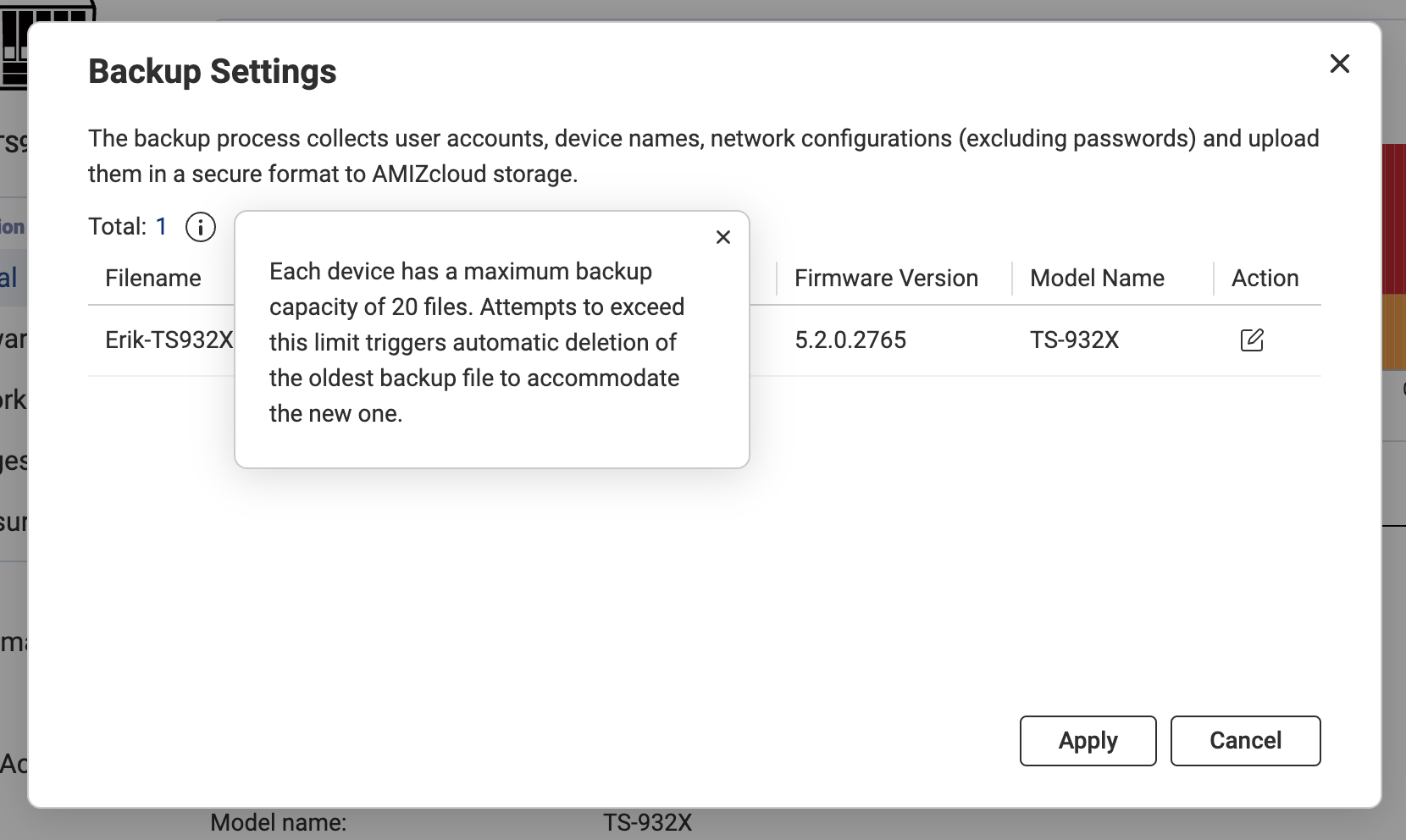Image resolution: width=1406 pixels, height=840 pixels.
Task: Click the Total count number 1
Action: click(161, 227)
